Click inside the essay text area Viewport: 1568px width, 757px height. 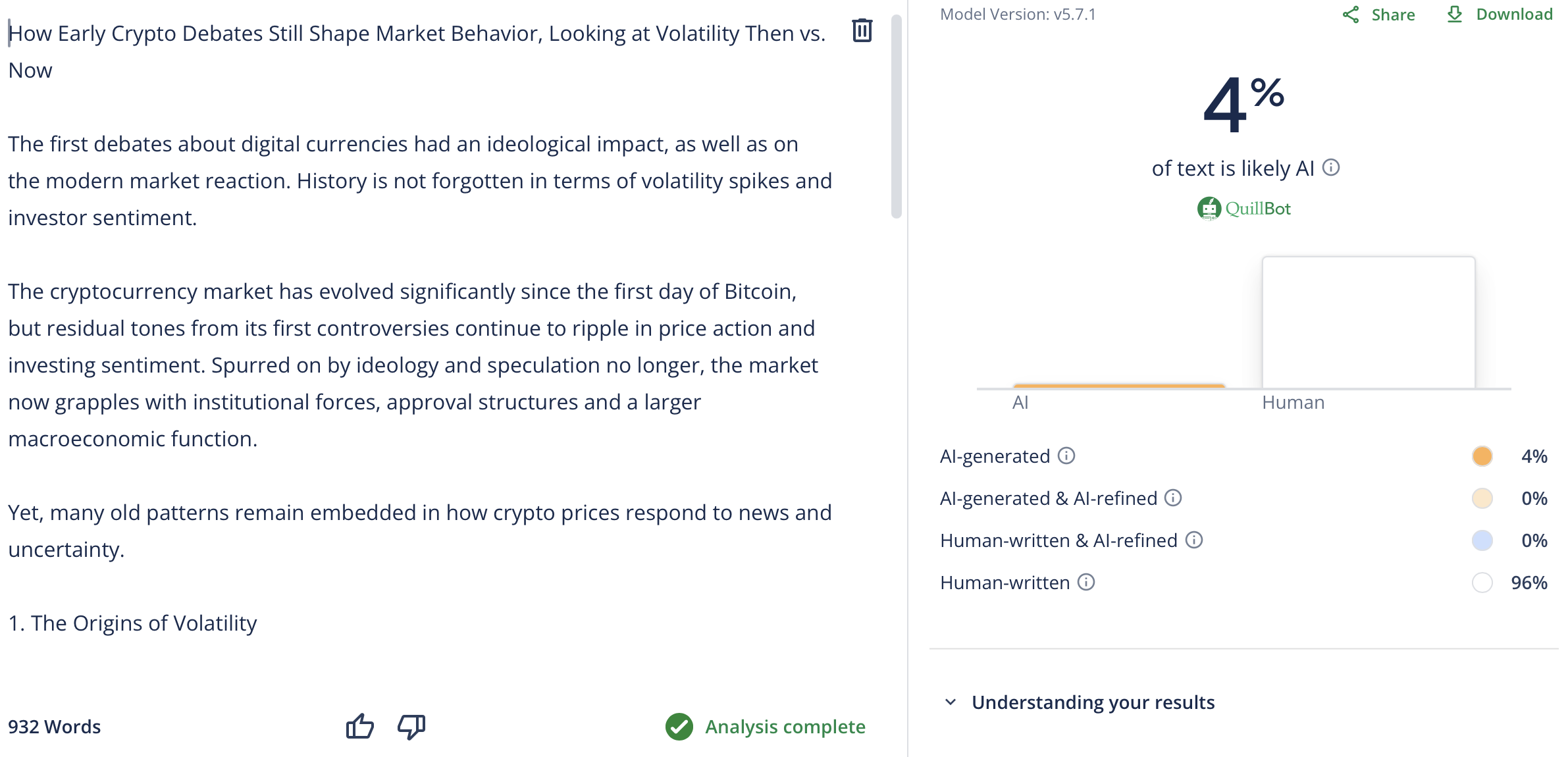(x=421, y=329)
